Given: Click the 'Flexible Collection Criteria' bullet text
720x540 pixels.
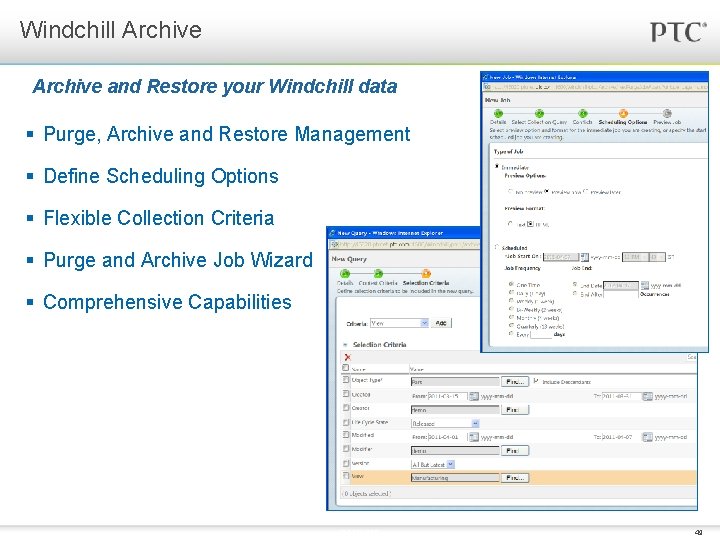Looking at the screenshot, I should 159,218.
